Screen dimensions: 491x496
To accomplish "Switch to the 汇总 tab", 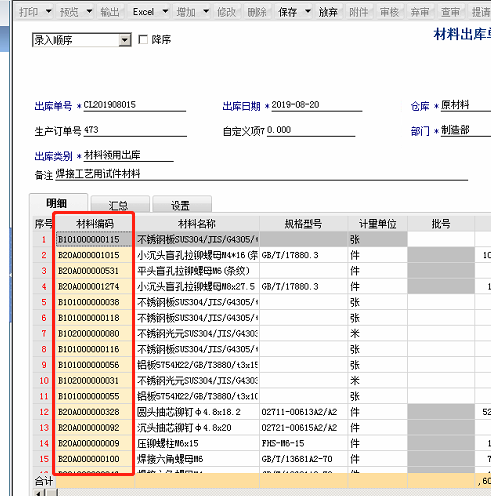I will coord(119,205).
